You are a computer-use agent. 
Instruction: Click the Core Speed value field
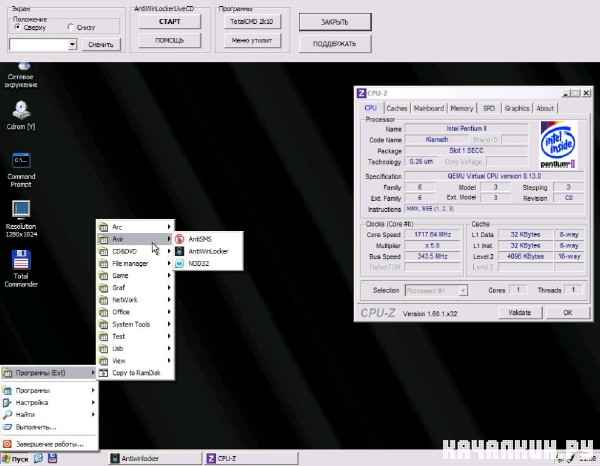tap(432, 235)
